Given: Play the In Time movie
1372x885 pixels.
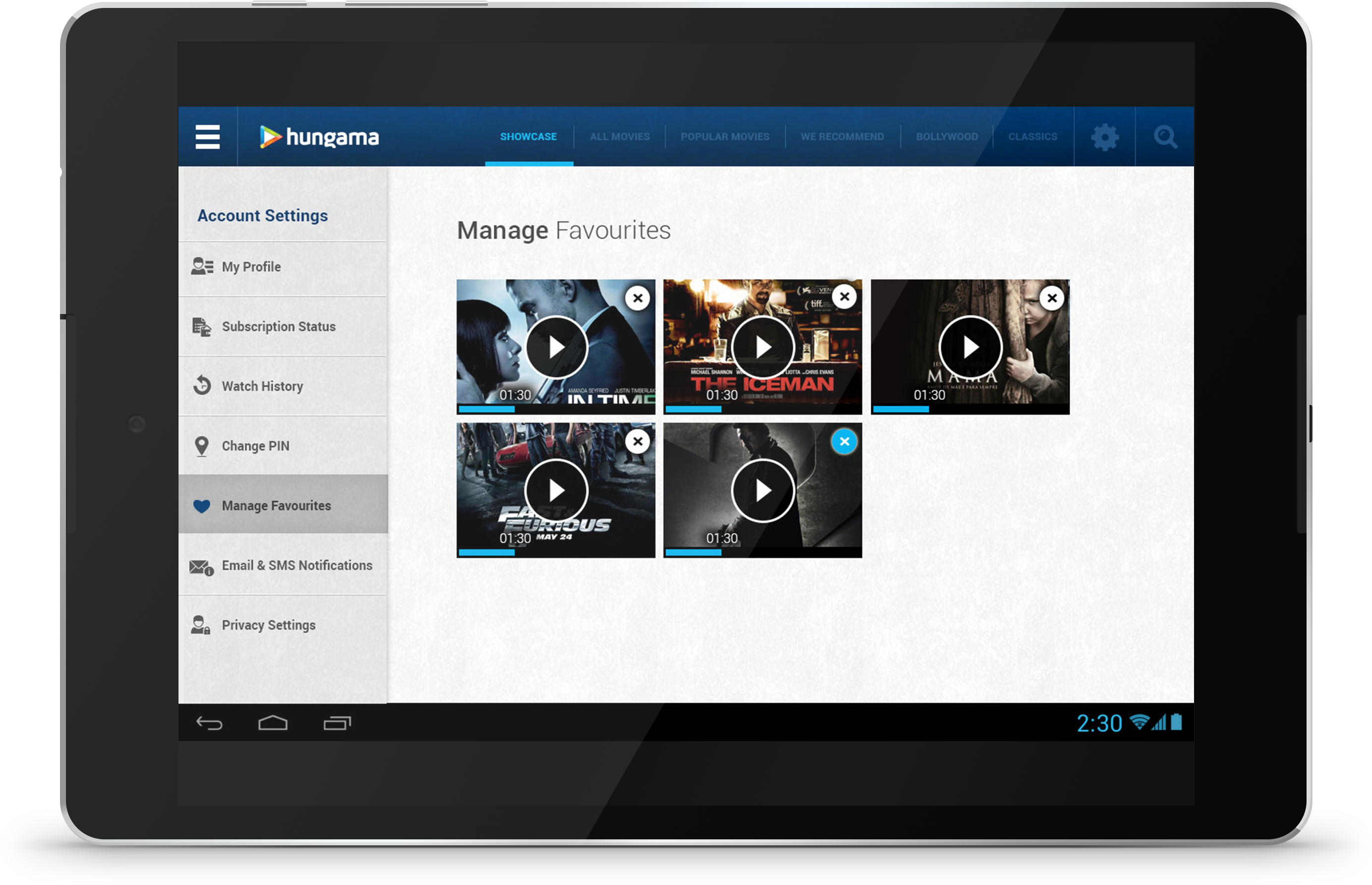Looking at the screenshot, I should click(556, 347).
